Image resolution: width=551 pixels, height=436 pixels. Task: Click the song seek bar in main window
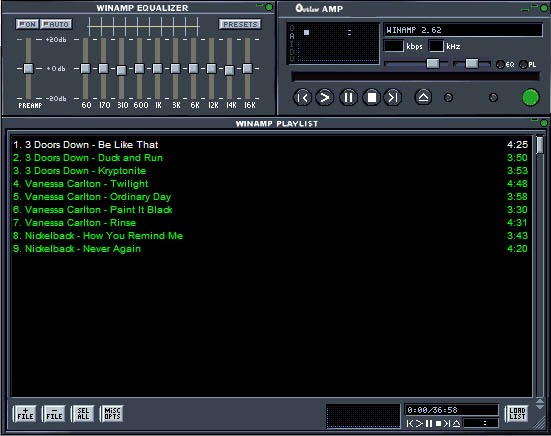click(x=415, y=76)
